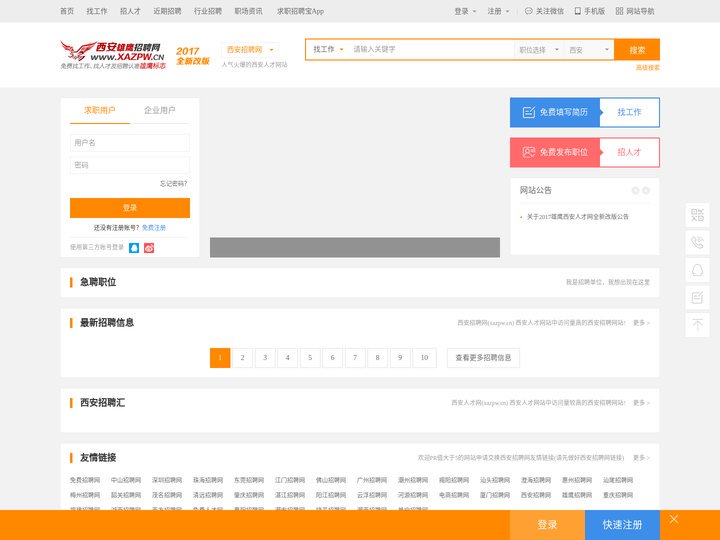Click the gray banner below the carousel
The image size is (720, 540).
coord(355,247)
